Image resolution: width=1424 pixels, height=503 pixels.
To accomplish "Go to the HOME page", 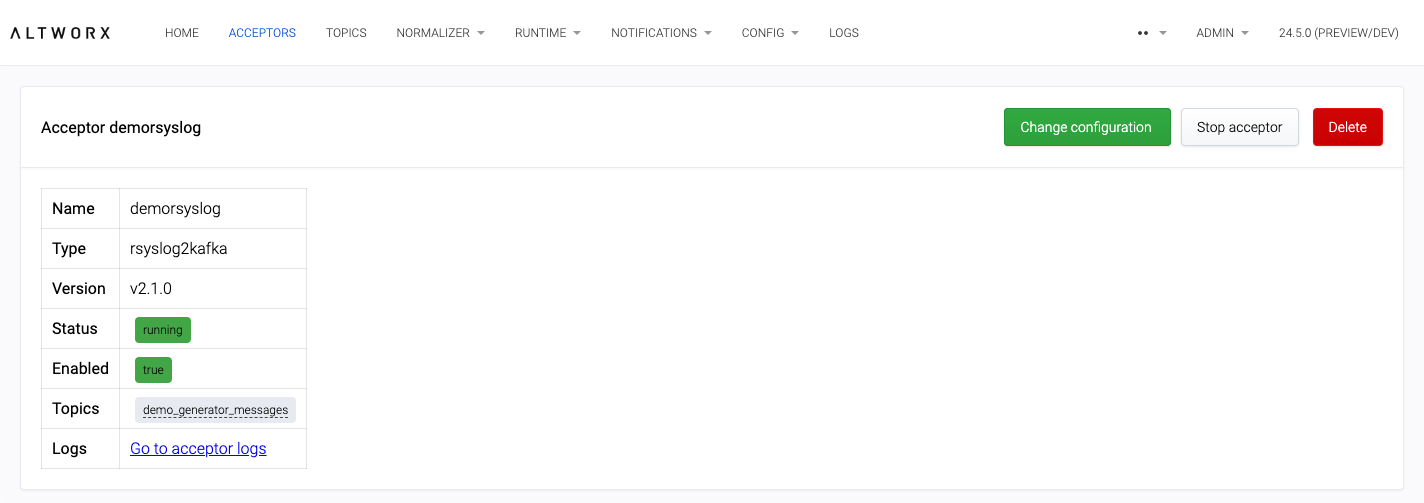I will coord(182,33).
